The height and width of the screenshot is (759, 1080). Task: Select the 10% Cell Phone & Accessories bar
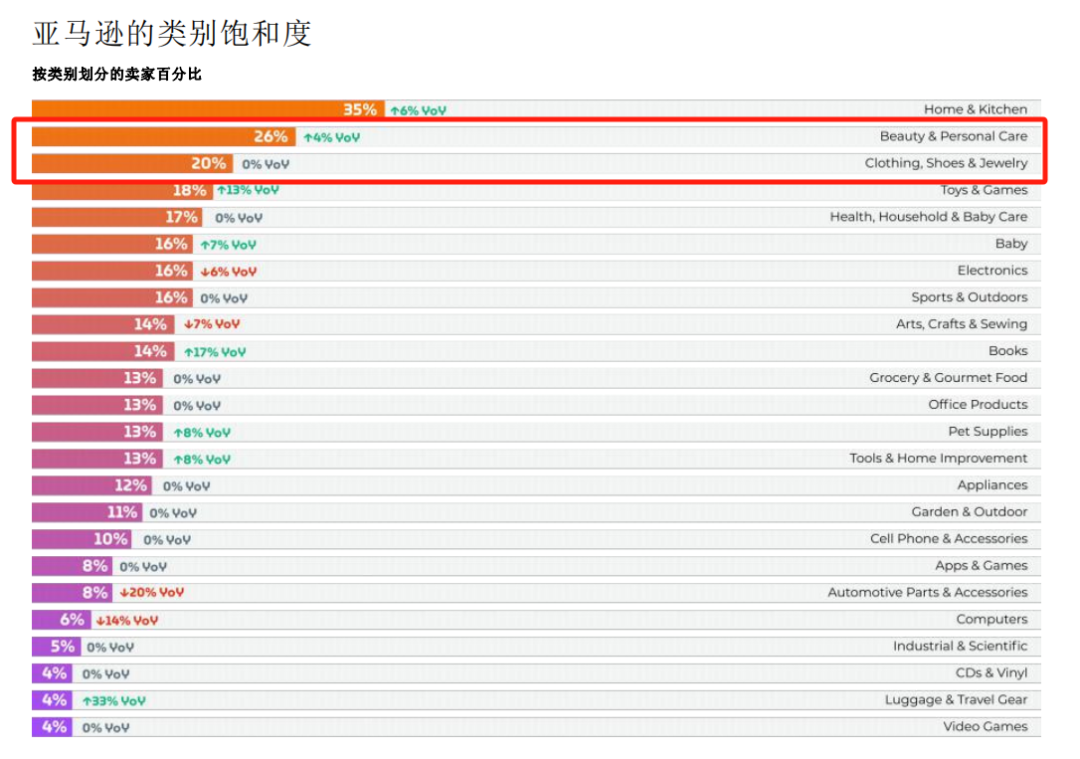tap(82, 539)
